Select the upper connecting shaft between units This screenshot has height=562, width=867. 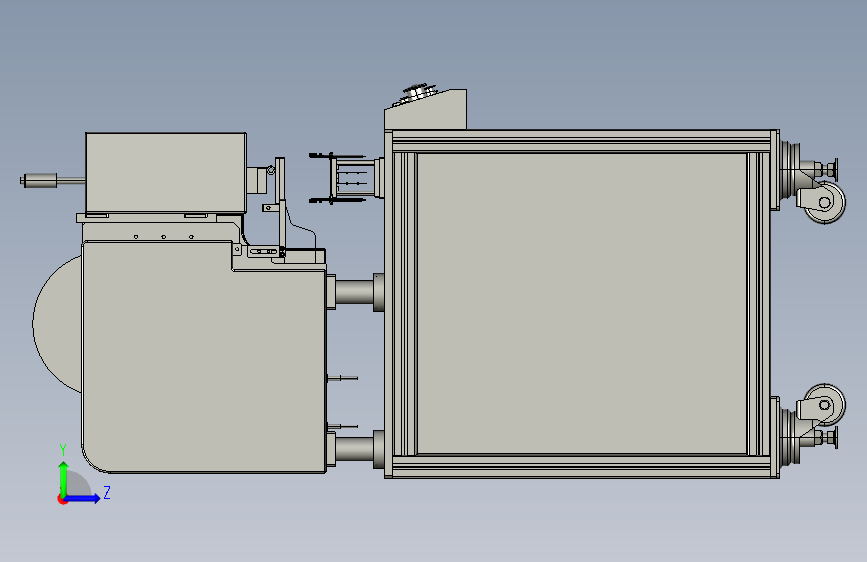tap(356, 292)
